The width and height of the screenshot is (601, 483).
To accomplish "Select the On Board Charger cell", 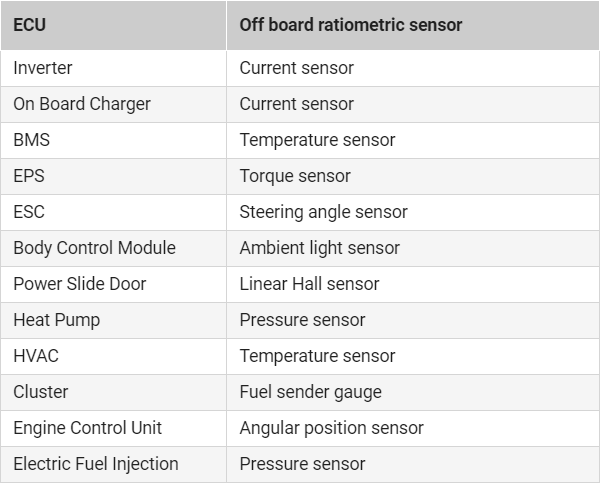I will coord(80,104).
